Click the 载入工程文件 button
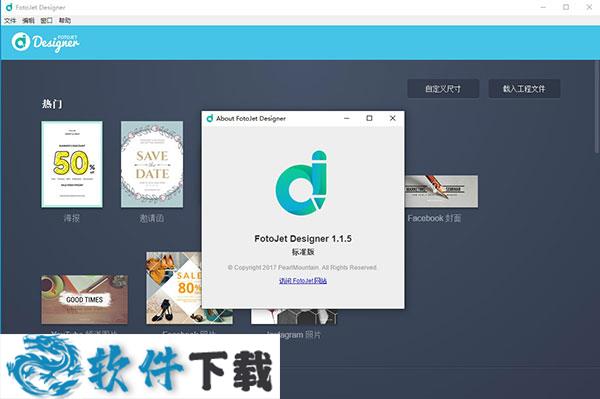600x399 pixels. click(524, 89)
